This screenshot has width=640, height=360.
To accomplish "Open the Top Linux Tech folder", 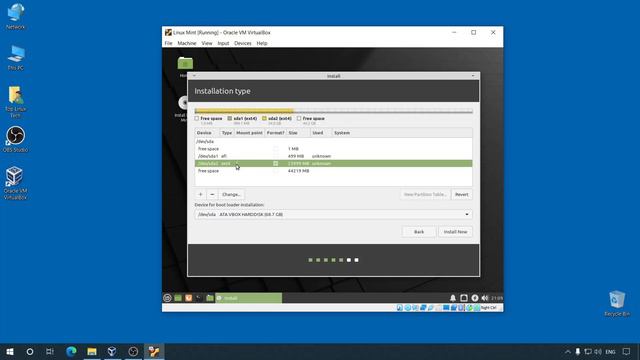I will tap(16, 102).
